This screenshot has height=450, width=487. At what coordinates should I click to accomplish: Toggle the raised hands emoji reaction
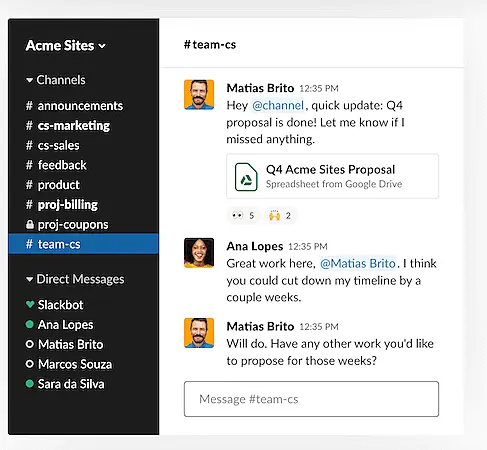point(280,215)
